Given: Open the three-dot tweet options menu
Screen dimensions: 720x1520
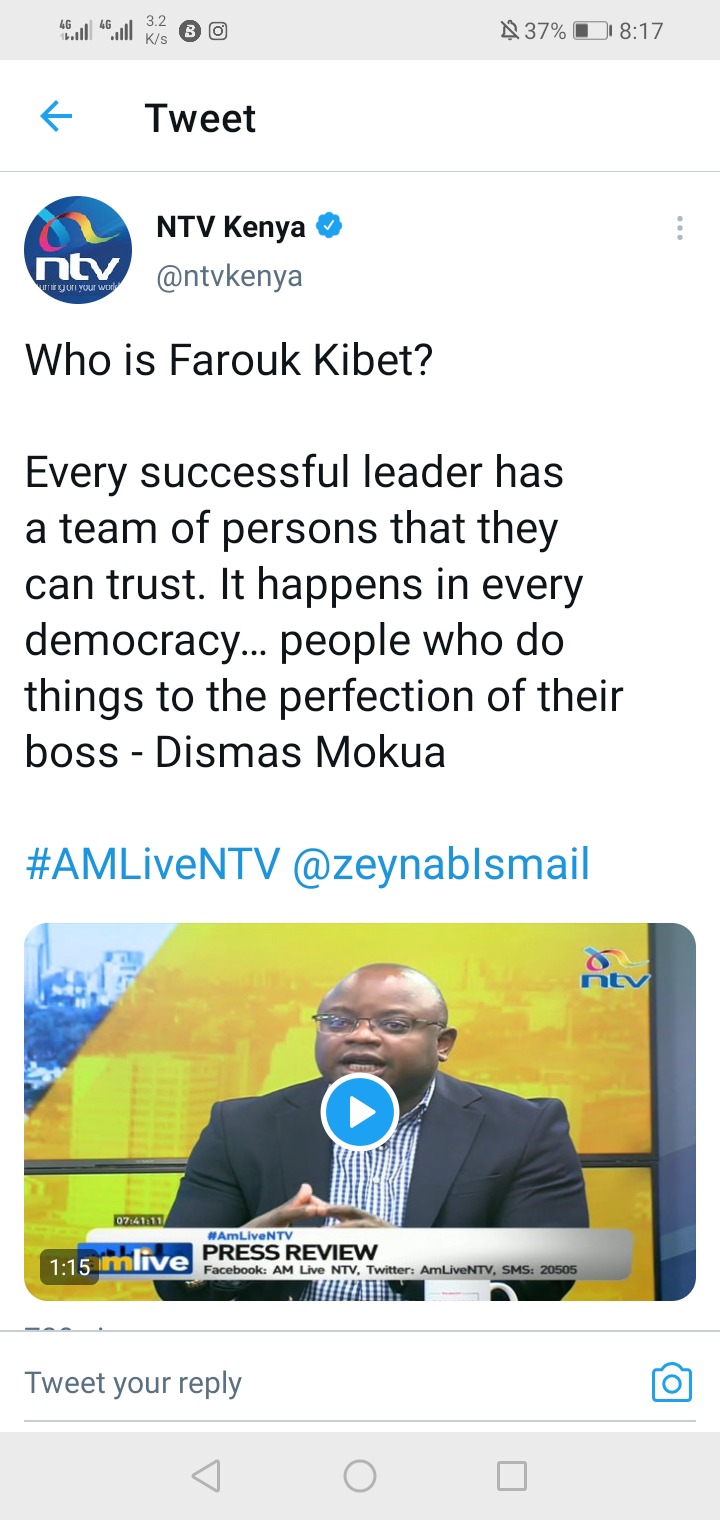Looking at the screenshot, I should tap(679, 228).
